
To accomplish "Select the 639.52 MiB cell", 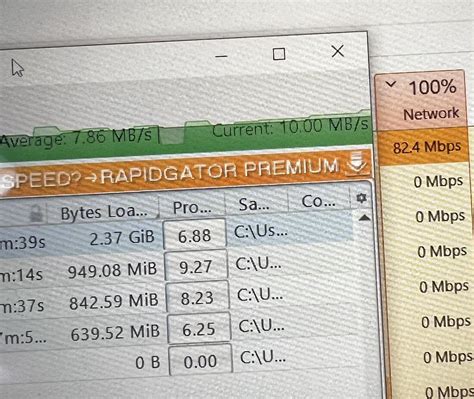I will pyautogui.click(x=115, y=333).
